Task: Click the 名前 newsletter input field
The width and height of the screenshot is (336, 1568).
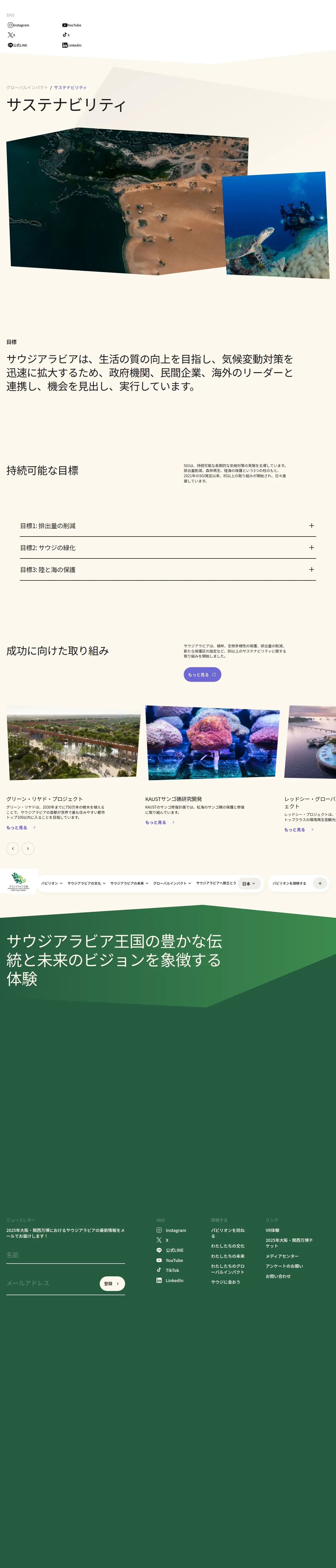Action: point(65,1255)
